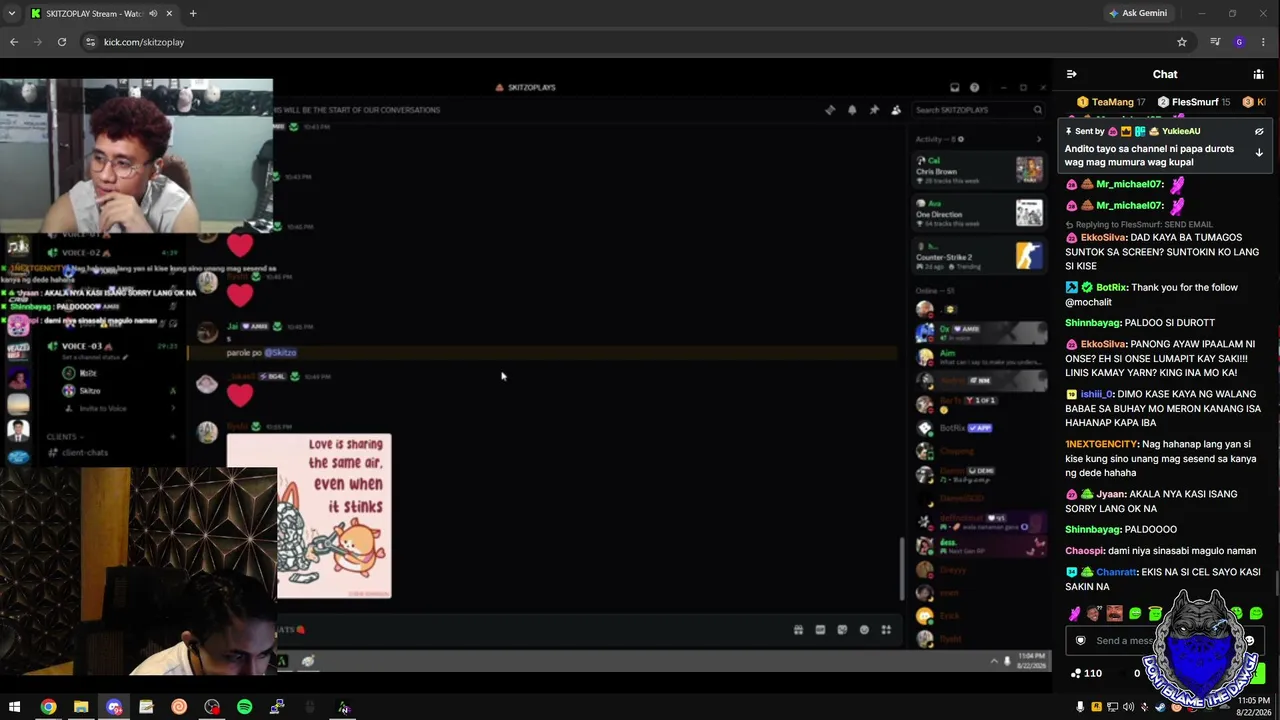Open the tab search dropdown
The width and height of the screenshot is (1280, 720).
click(x=12, y=13)
